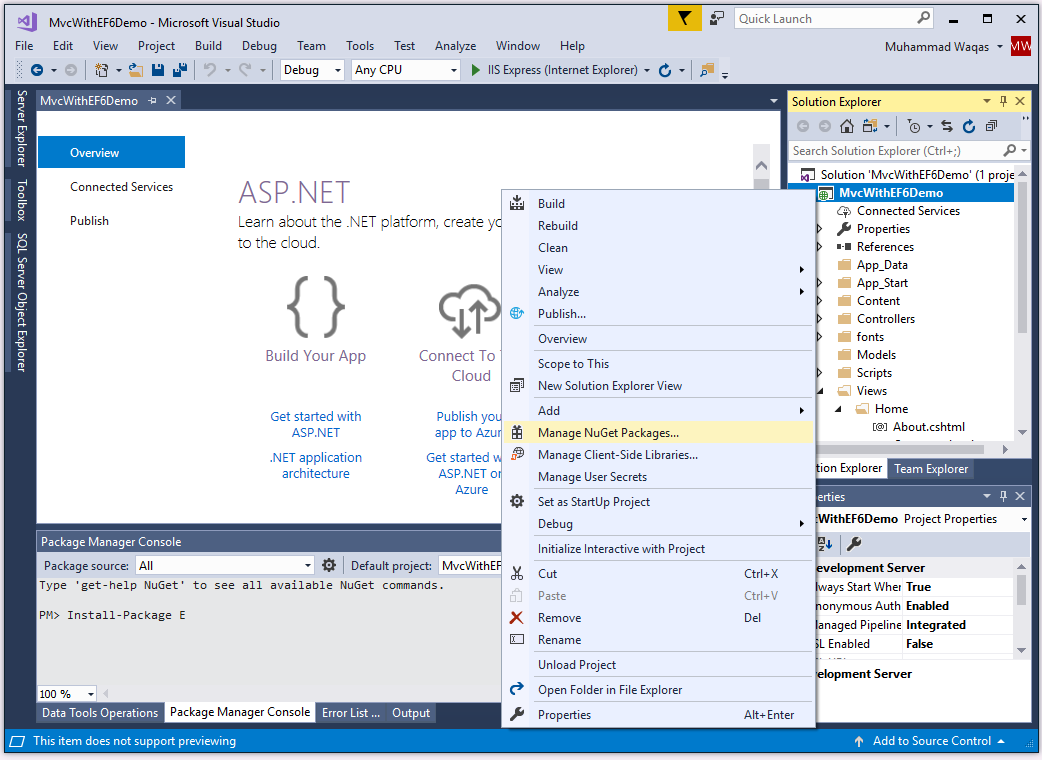This screenshot has width=1042, height=760.
Task: Click the notifications filter flag icon
Action: click(x=684, y=18)
